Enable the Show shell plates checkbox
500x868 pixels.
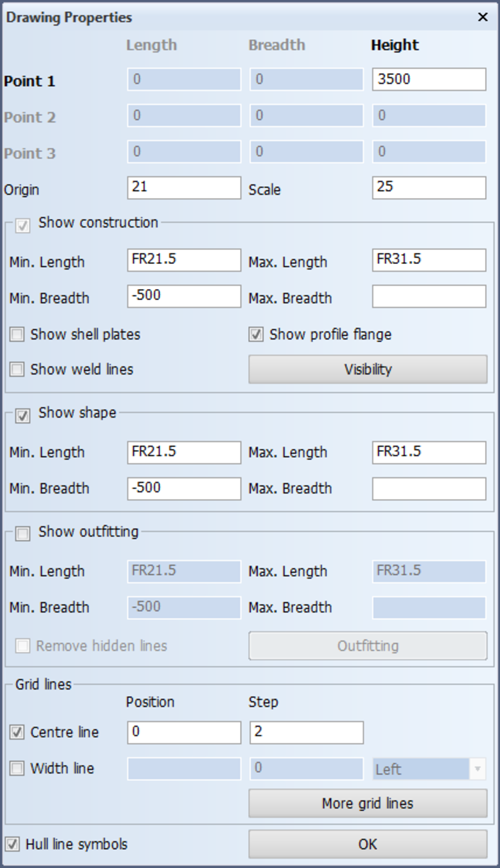point(17,334)
